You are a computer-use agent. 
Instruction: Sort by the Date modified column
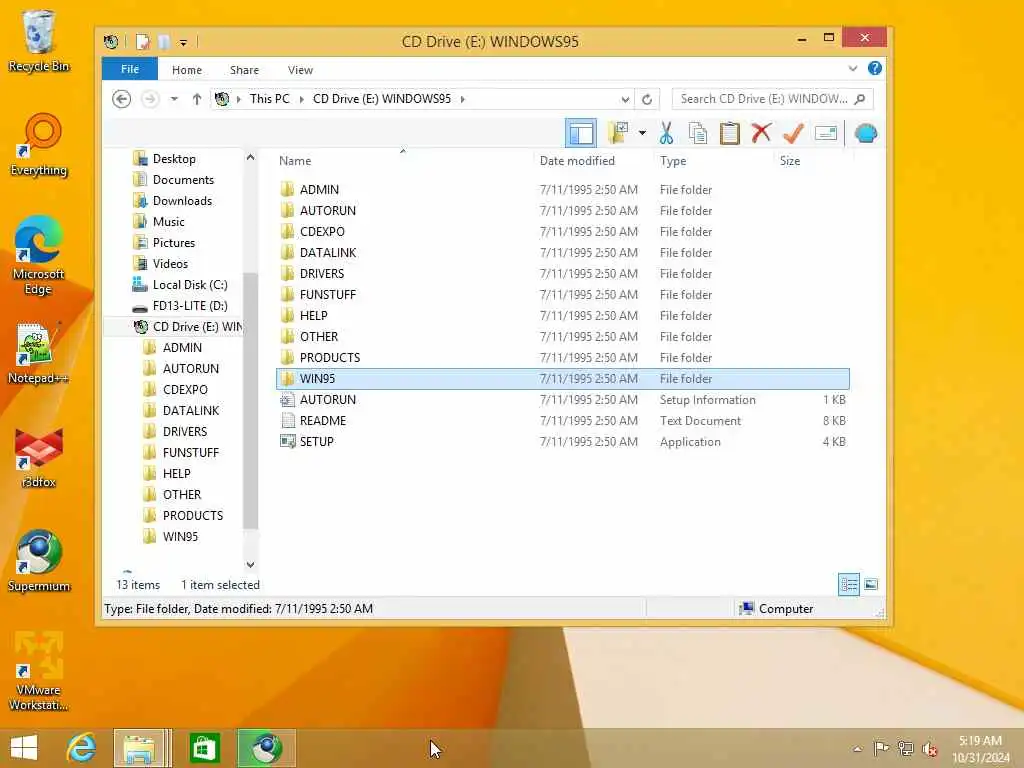click(577, 161)
